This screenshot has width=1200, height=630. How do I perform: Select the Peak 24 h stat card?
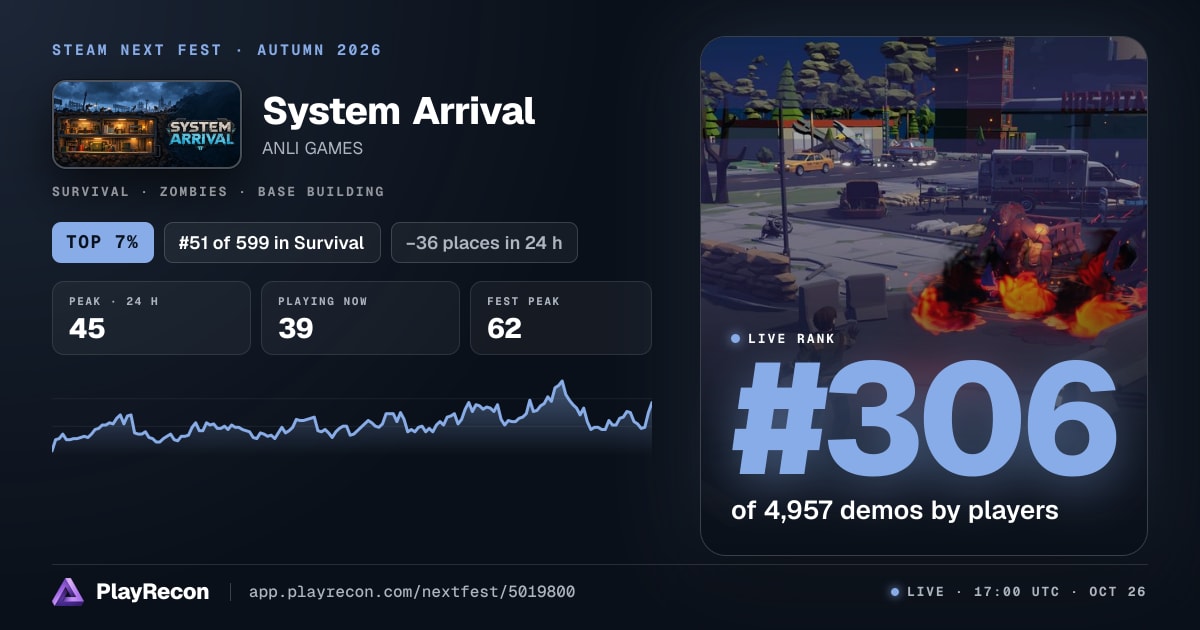(x=151, y=318)
